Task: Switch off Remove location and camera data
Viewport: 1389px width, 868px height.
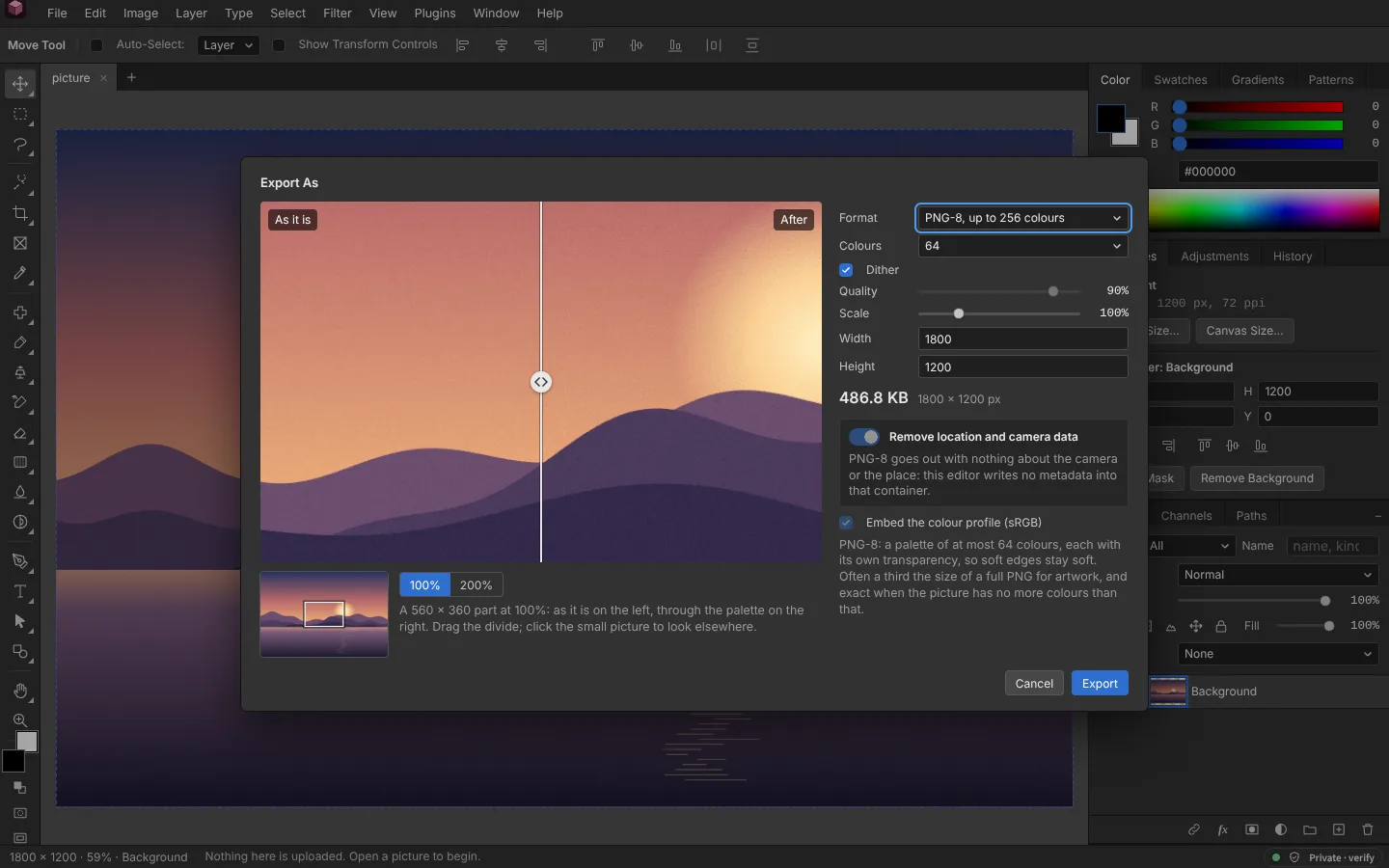Action: (864, 437)
